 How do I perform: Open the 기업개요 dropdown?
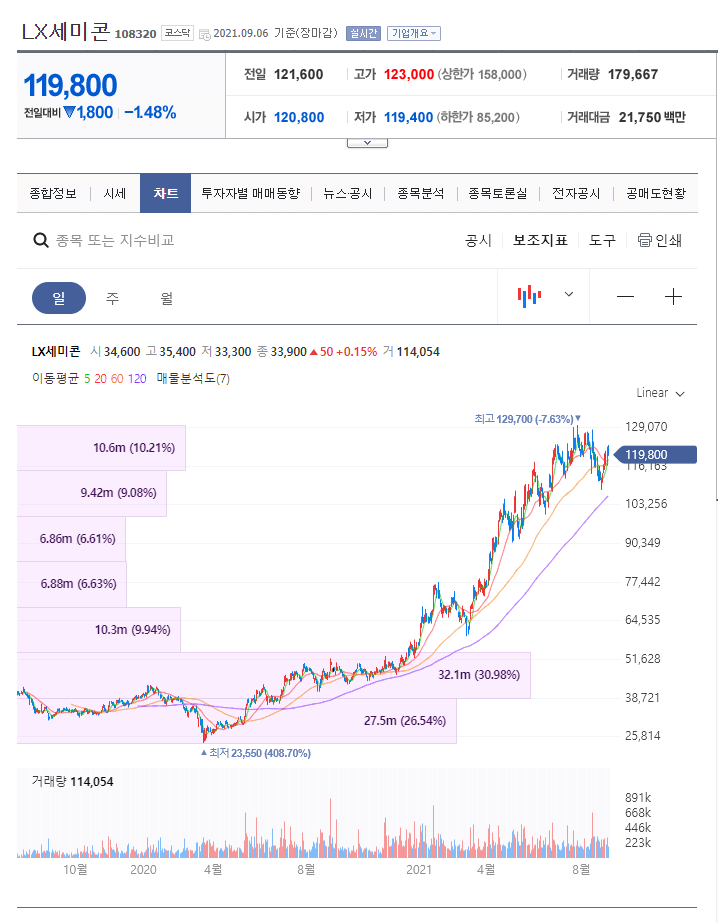click(414, 34)
